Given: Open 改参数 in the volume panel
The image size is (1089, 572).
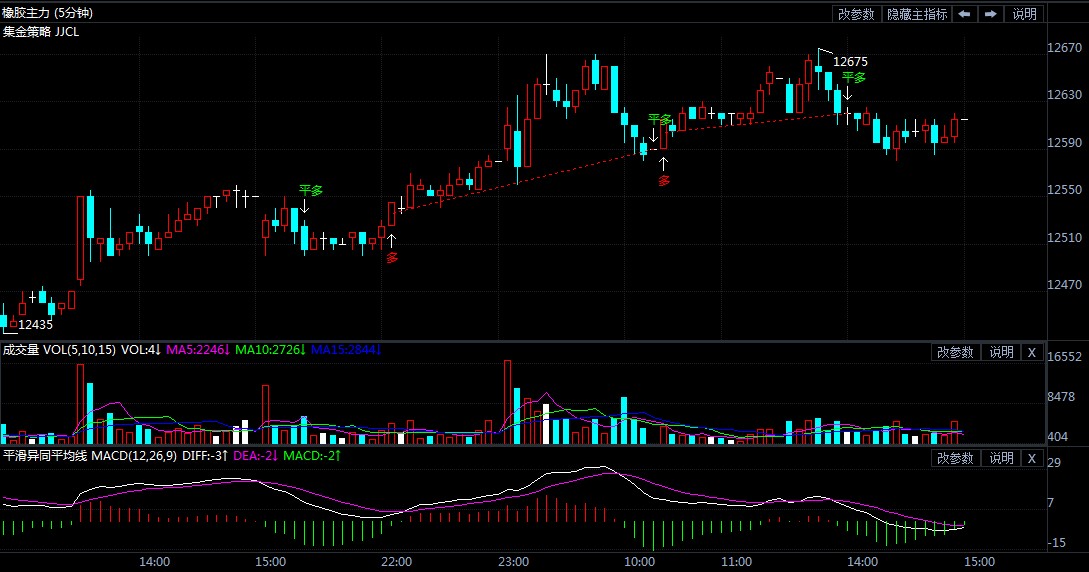Looking at the screenshot, I should (x=955, y=353).
